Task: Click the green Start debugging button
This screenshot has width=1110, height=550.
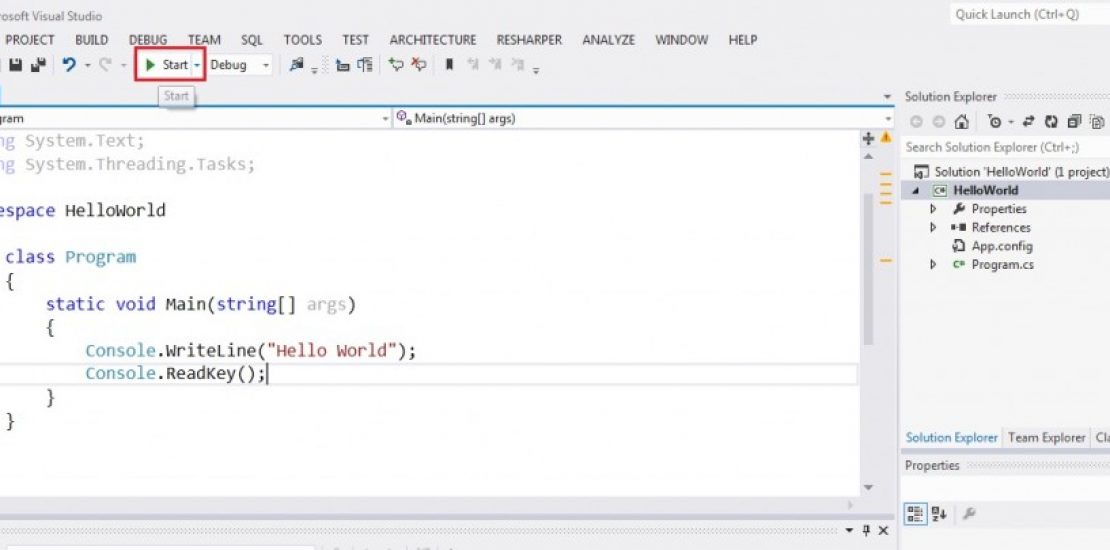Action: [166, 65]
